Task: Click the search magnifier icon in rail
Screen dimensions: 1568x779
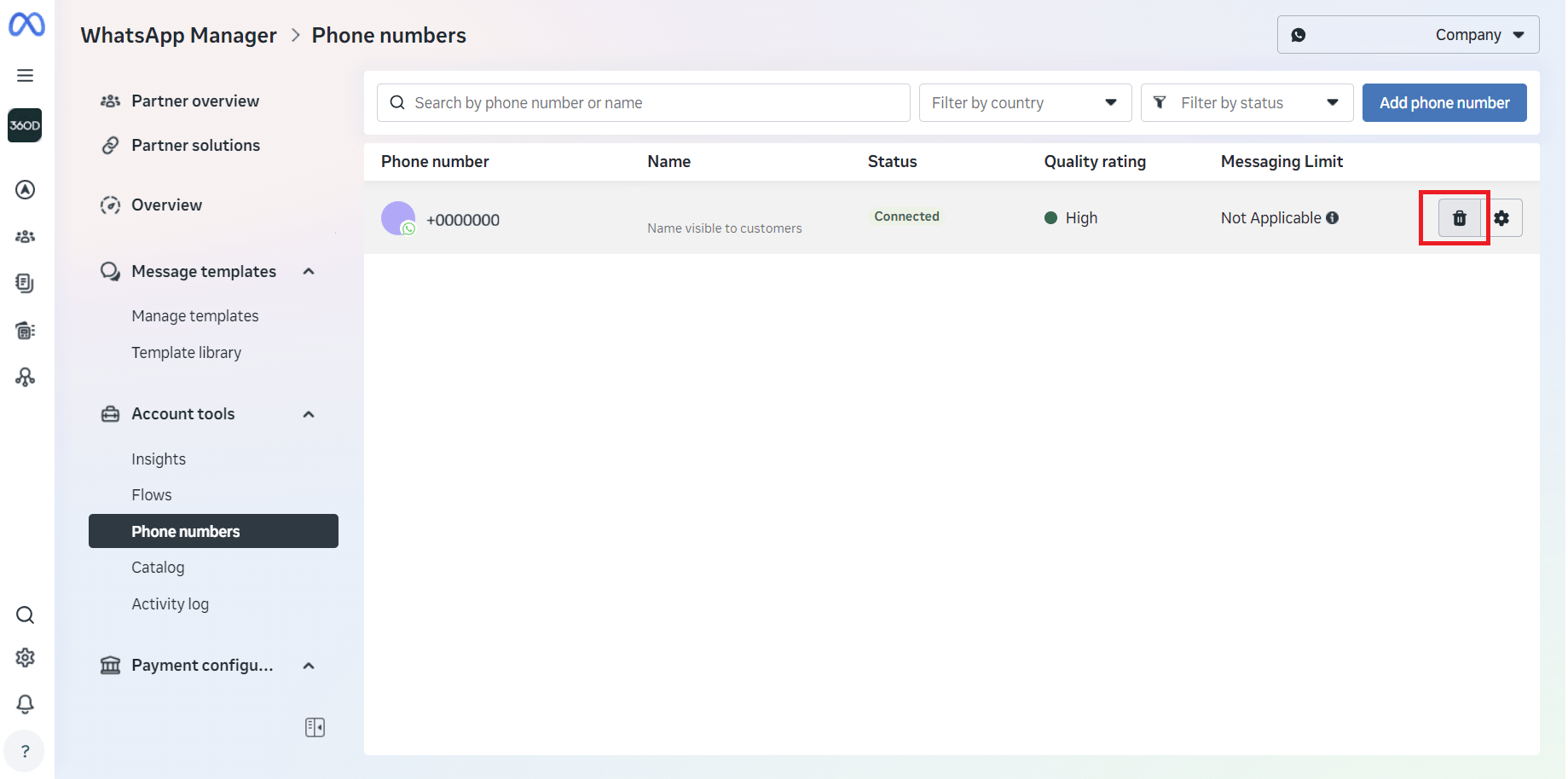Action: pos(26,615)
